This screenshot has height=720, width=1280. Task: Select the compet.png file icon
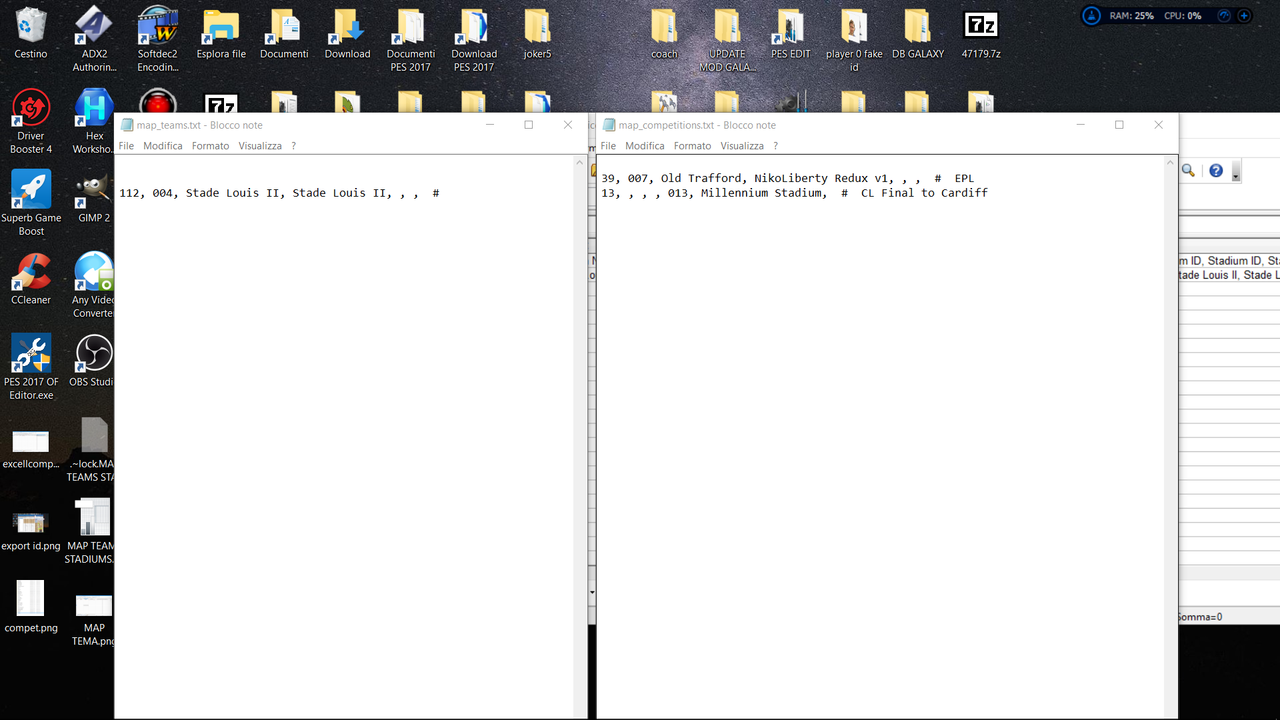(31, 607)
